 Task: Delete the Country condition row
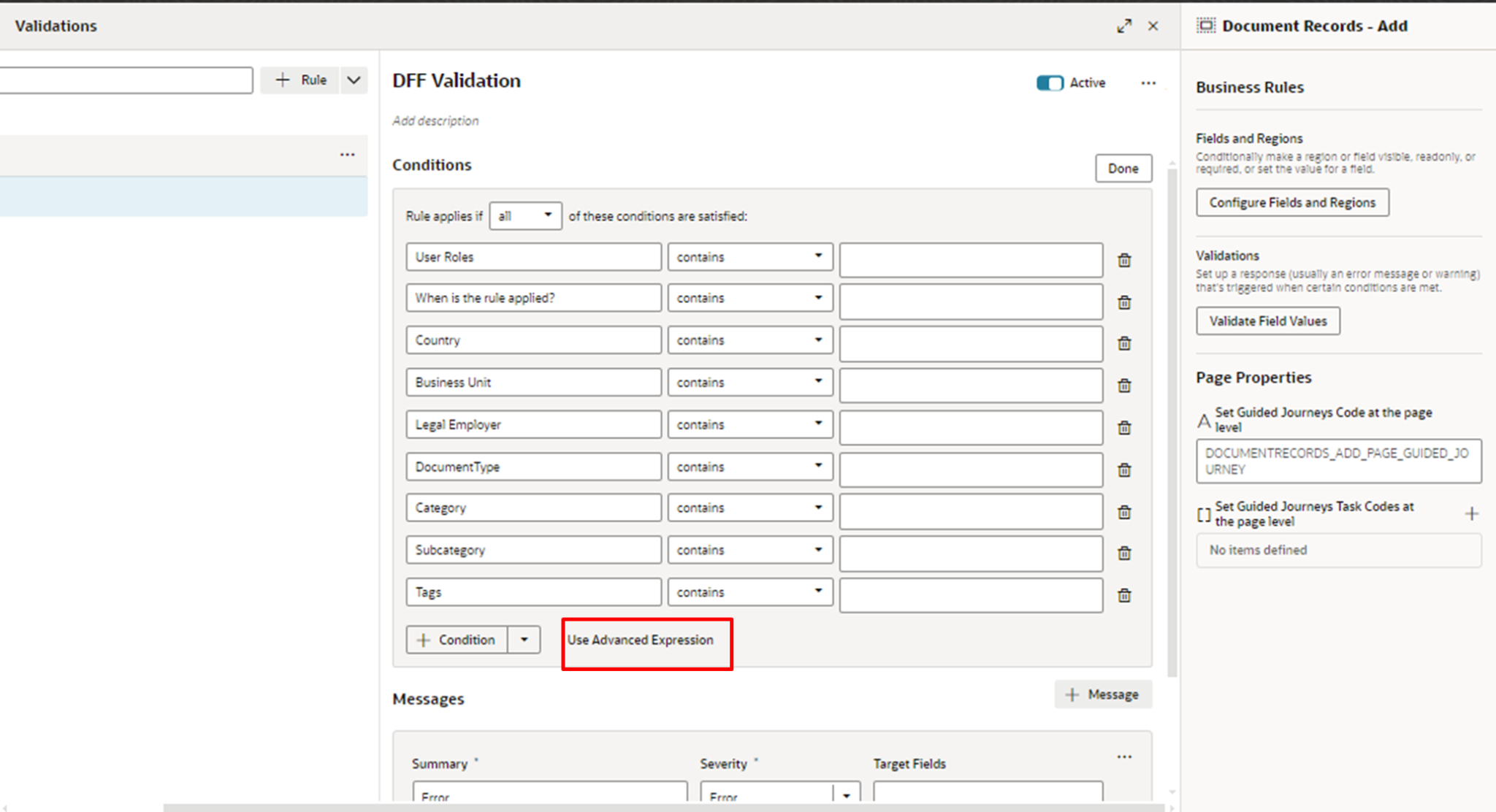pos(1124,343)
